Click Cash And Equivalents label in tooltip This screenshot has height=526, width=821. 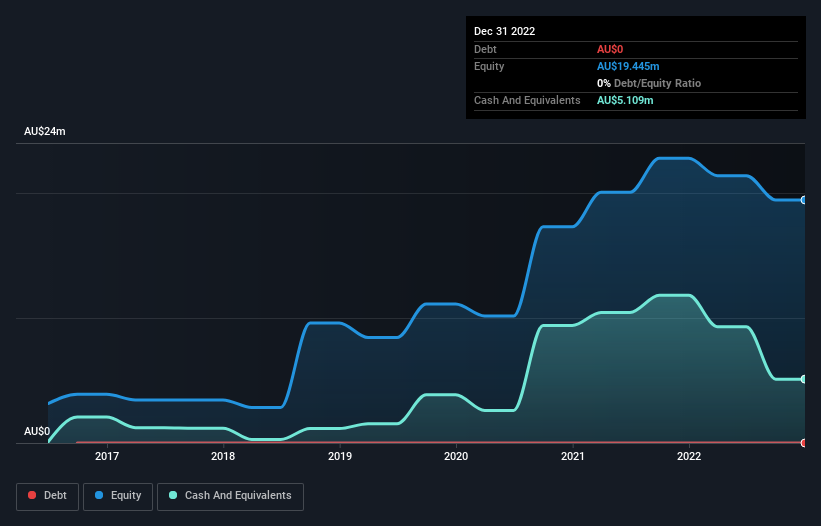click(527, 100)
